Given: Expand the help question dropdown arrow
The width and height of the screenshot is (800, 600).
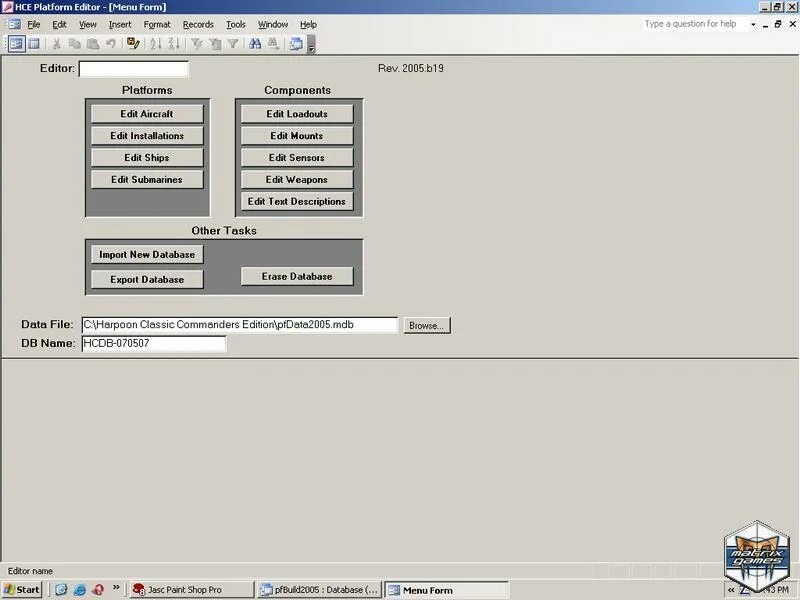Looking at the screenshot, I should click(753, 24).
